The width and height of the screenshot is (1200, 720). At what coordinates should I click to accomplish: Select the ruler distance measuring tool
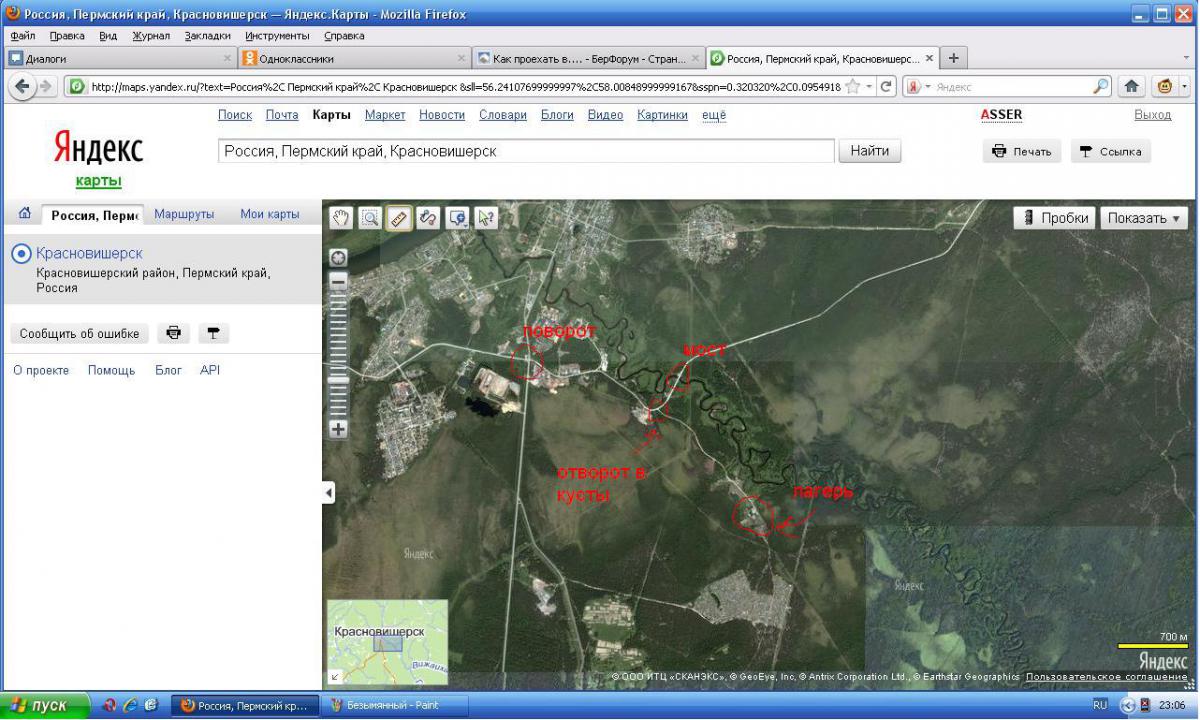coord(399,218)
